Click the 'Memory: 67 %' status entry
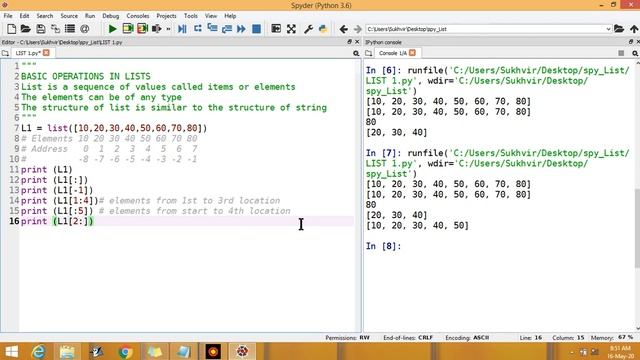This screenshot has width=640, height=360. [612, 338]
